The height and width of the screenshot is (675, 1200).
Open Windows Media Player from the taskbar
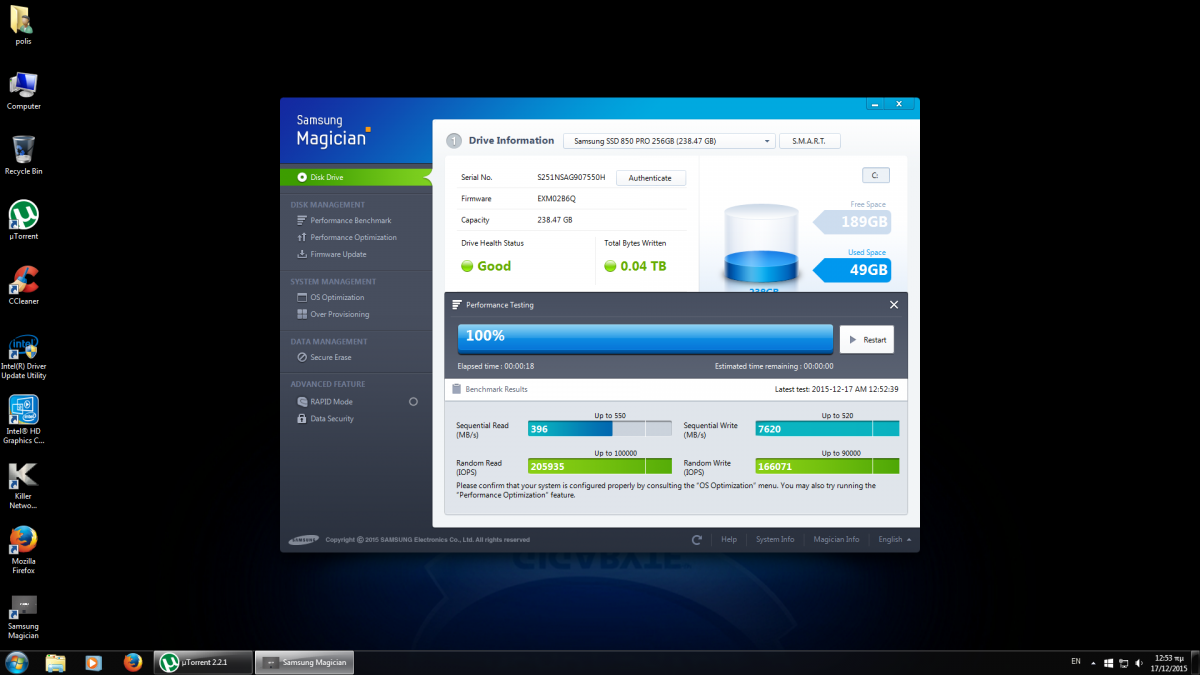(x=94, y=662)
